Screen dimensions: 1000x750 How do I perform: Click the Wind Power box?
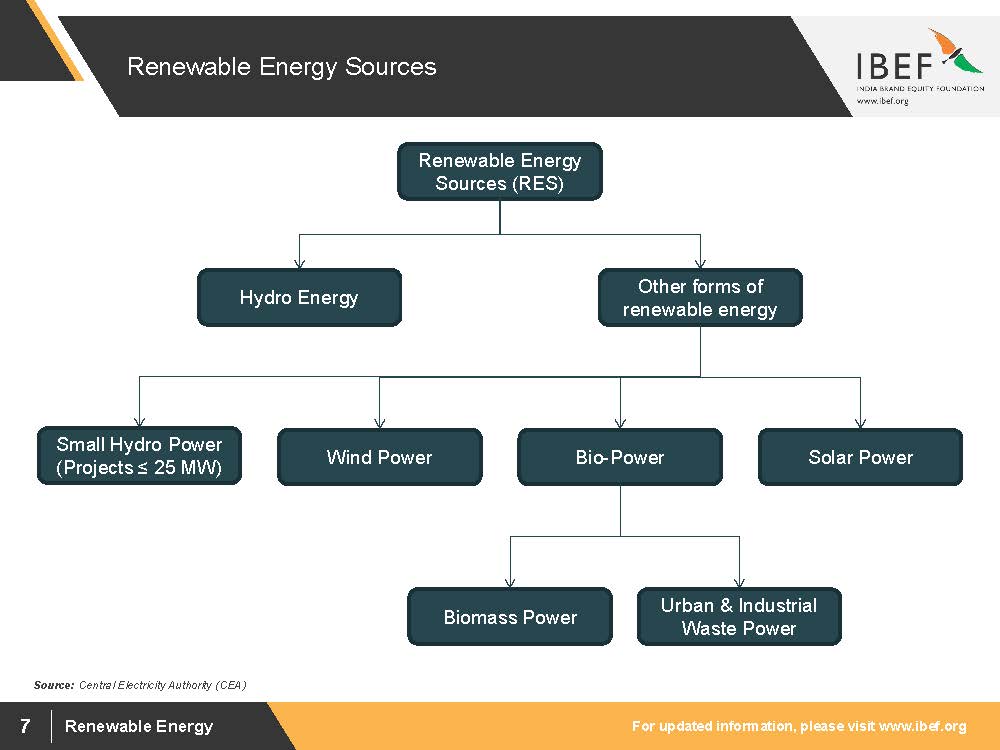[379, 457]
